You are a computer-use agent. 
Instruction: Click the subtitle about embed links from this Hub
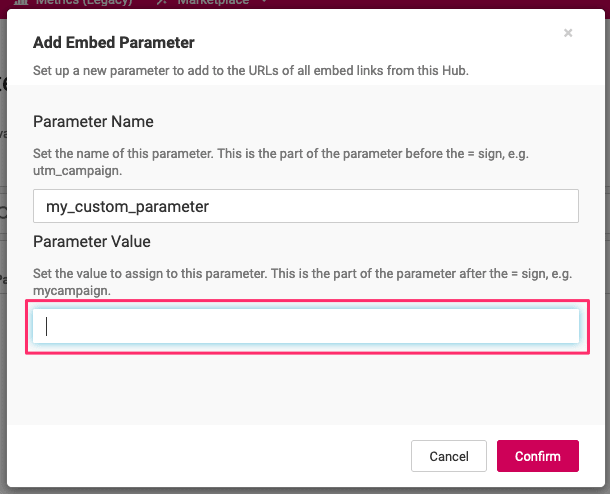251,70
